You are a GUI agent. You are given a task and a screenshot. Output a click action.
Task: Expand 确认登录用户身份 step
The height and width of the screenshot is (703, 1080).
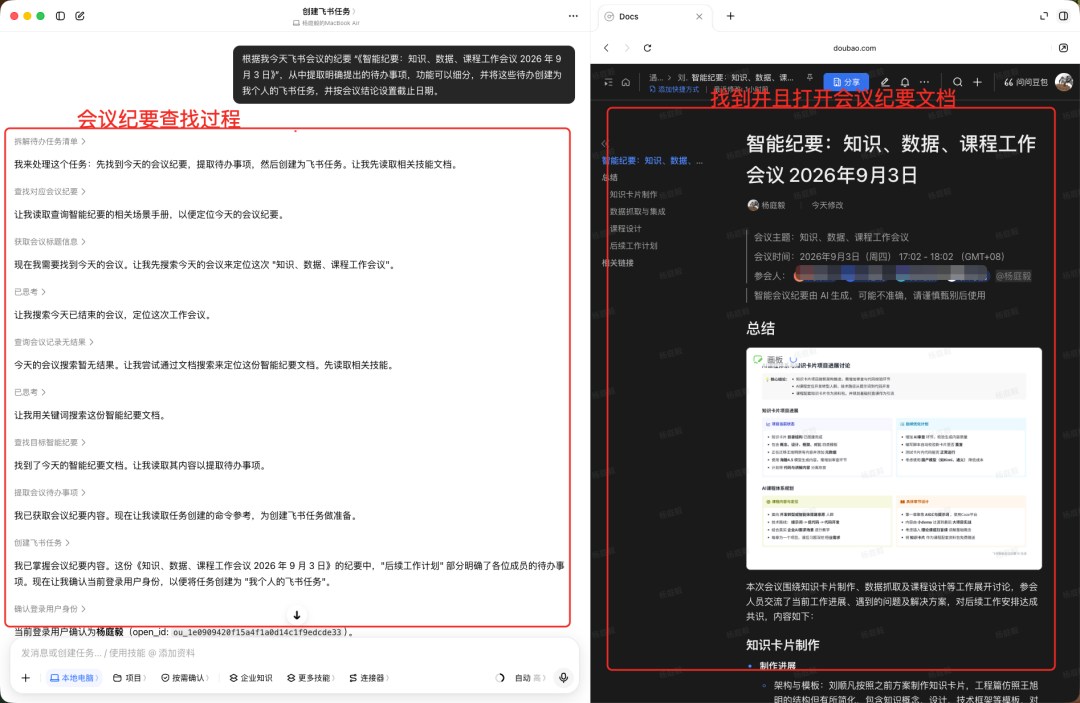coord(50,609)
